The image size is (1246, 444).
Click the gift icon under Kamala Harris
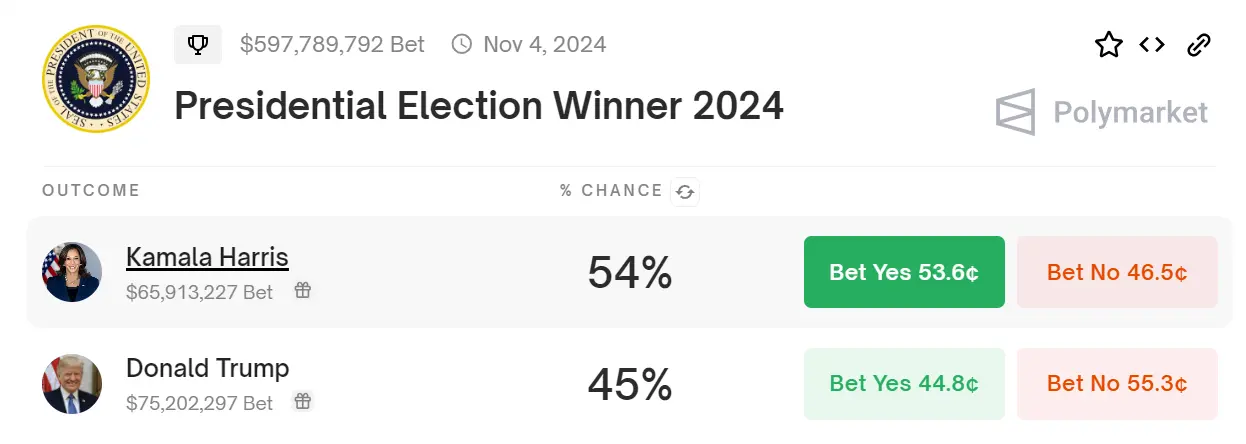302,291
